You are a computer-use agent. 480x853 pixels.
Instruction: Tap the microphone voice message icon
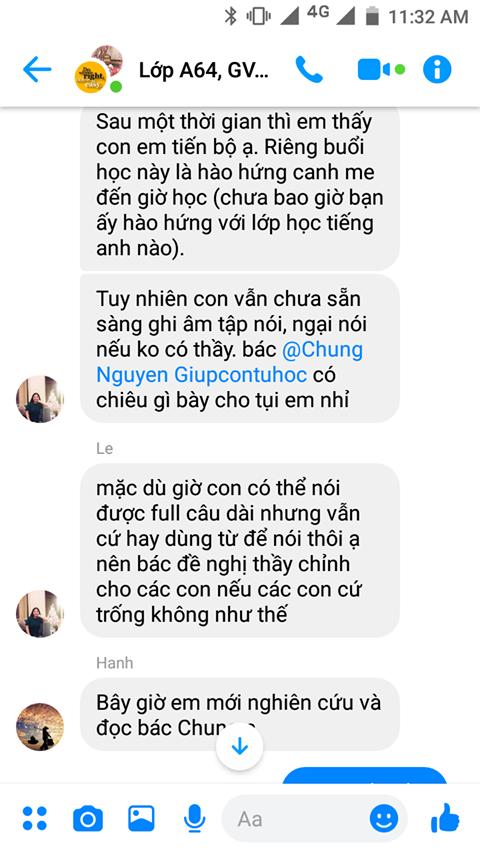point(194,819)
